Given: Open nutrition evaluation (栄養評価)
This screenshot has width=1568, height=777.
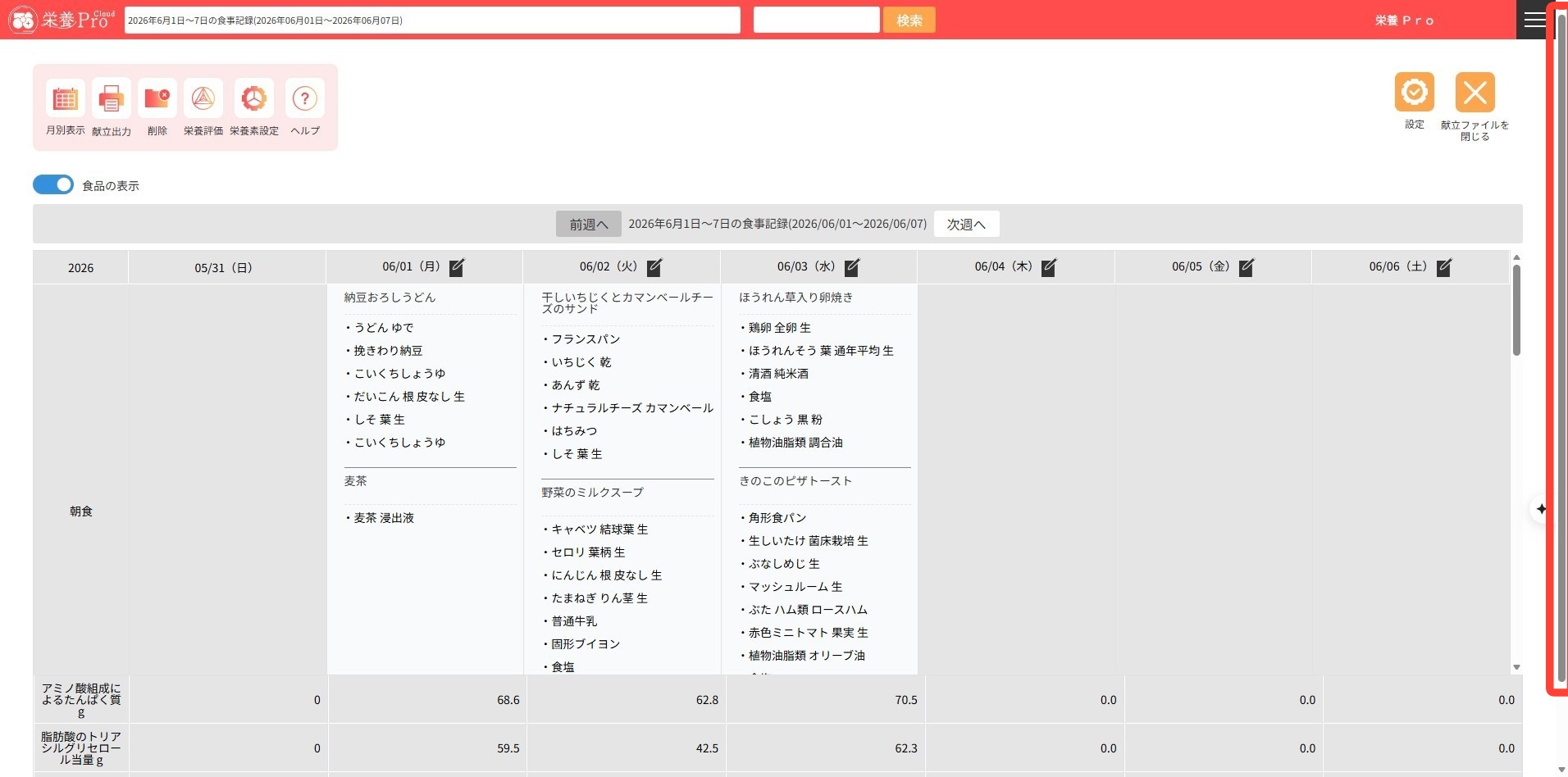Looking at the screenshot, I should coord(203,98).
